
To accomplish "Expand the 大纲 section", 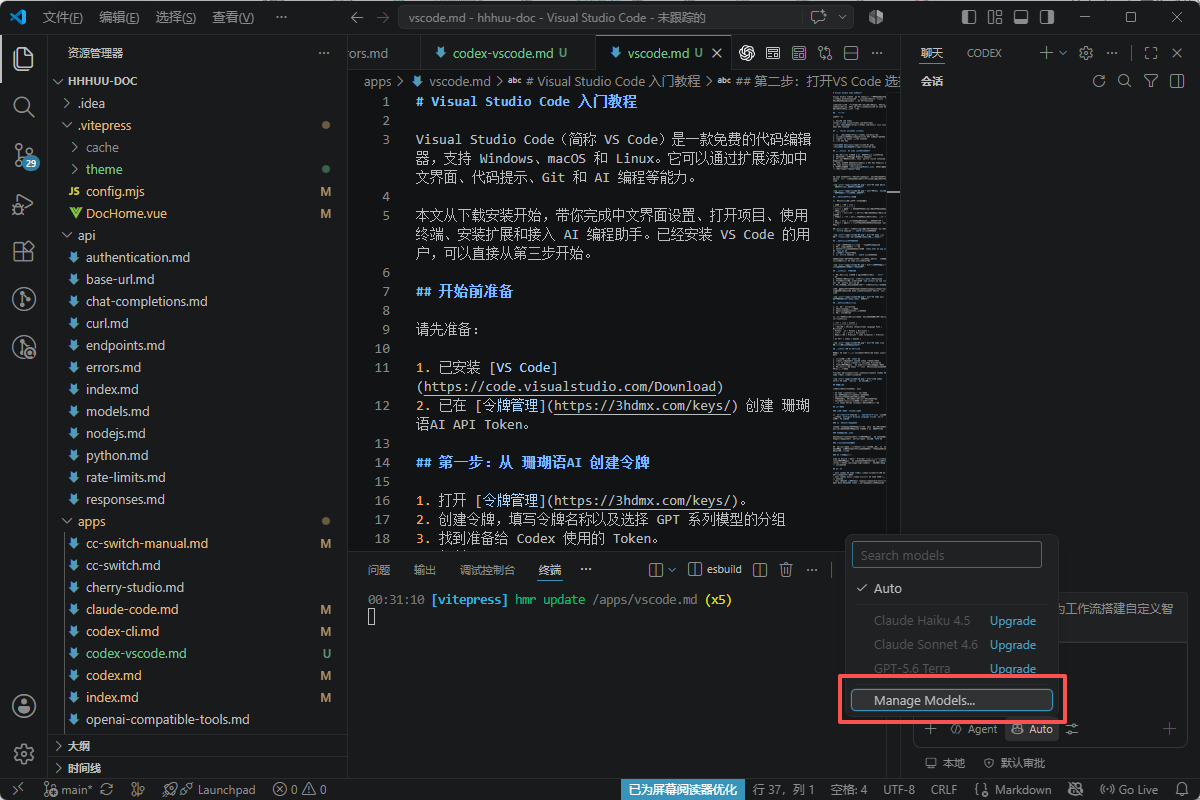I will pyautogui.click(x=197, y=746).
